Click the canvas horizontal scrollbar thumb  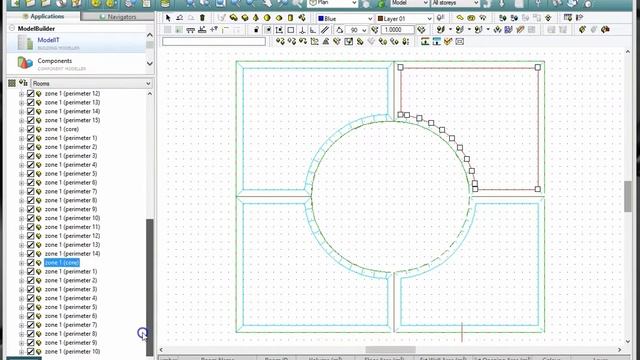point(391,350)
